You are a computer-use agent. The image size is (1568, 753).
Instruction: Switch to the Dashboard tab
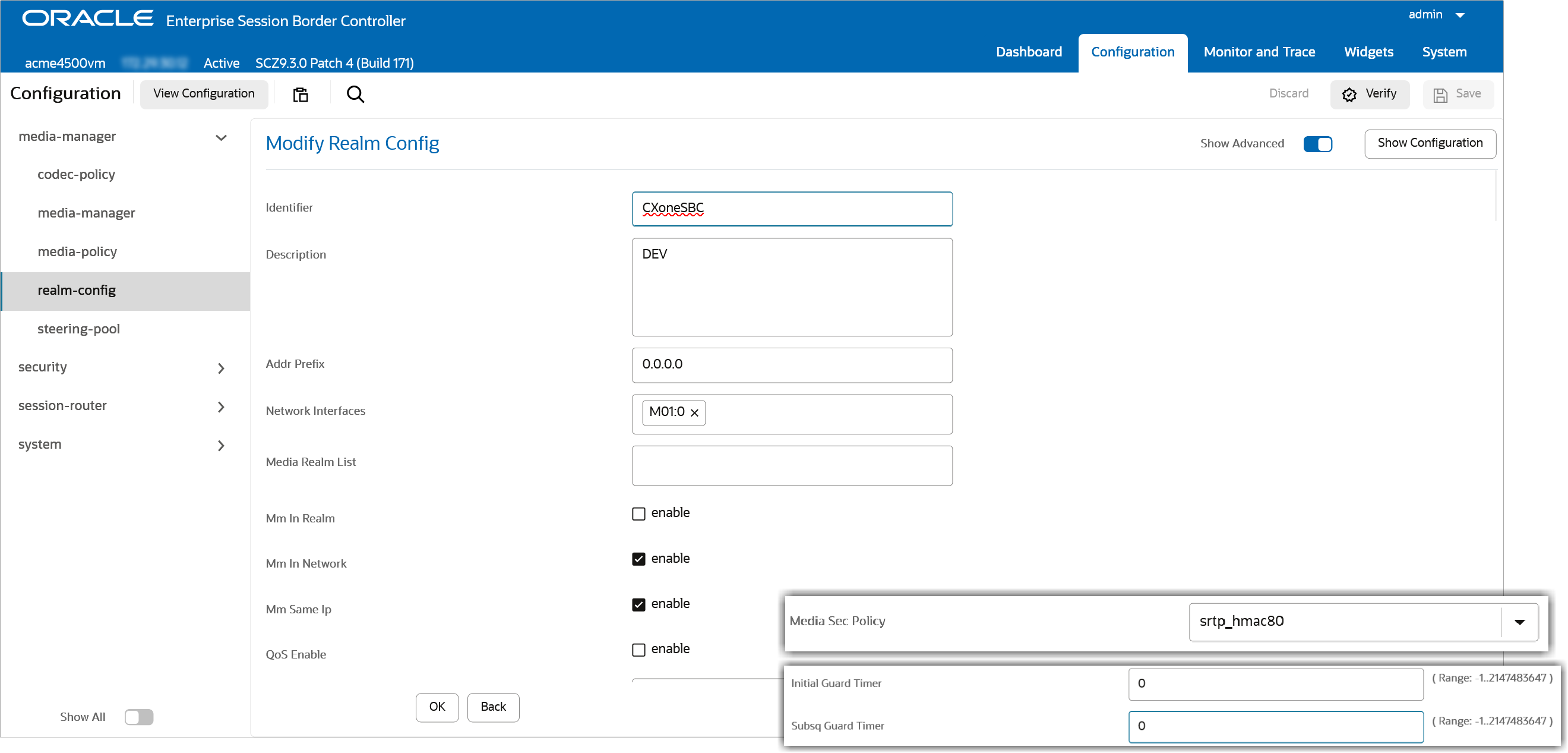tap(1029, 52)
